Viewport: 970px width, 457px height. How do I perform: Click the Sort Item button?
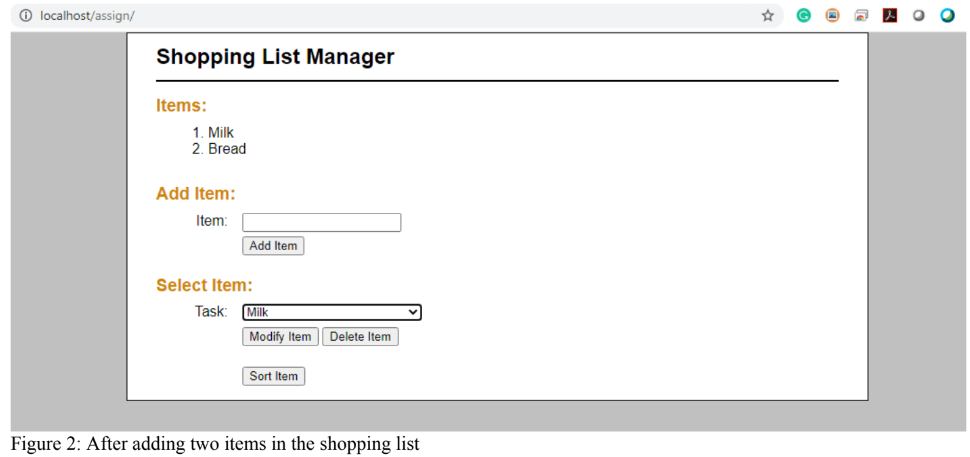[x=273, y=377]
